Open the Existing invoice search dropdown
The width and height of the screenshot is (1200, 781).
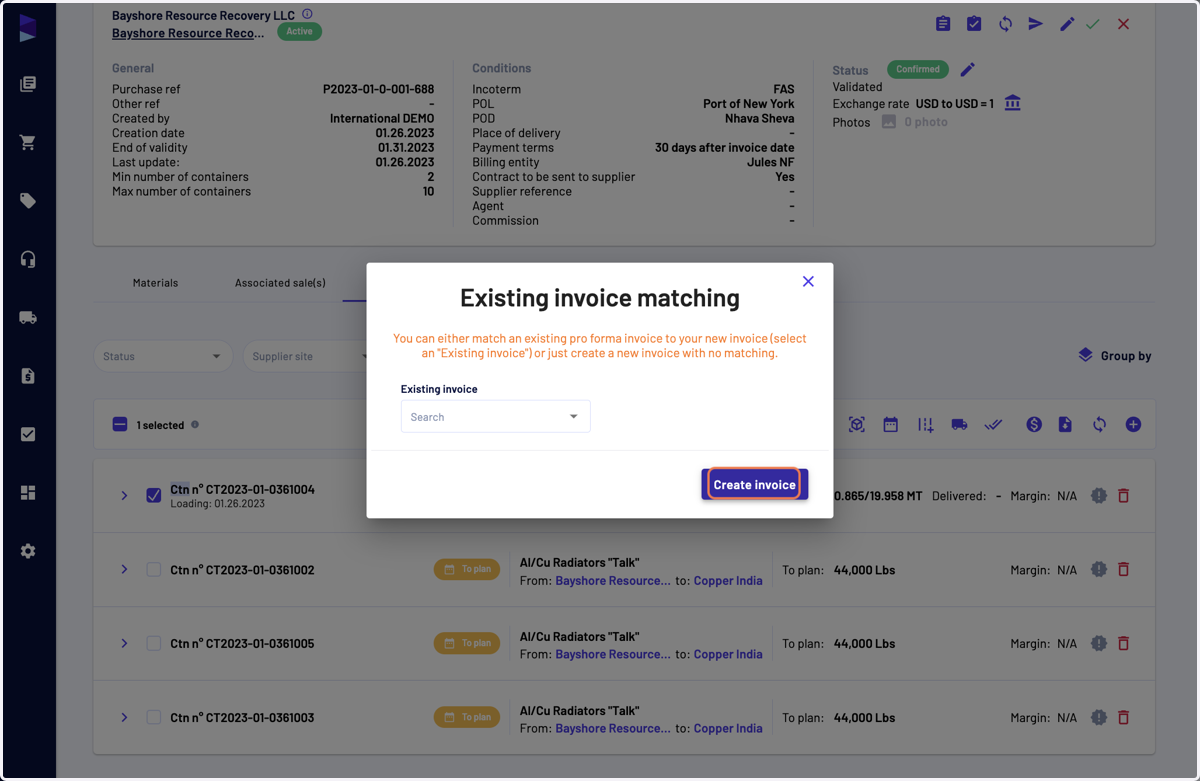[x=495, y=417]
